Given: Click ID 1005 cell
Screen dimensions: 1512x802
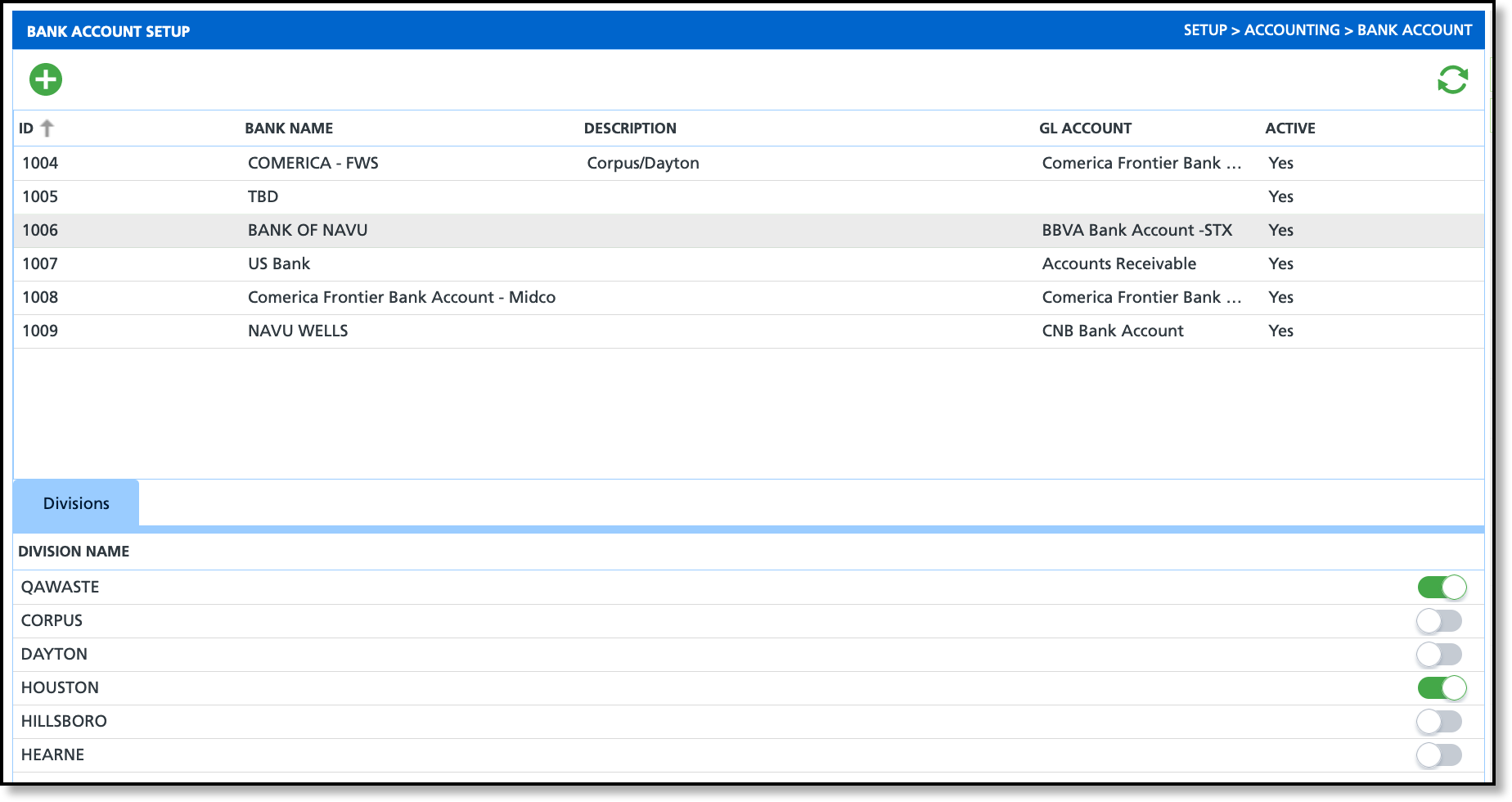Looking at the screenshot, I should (x=40, y=196).
